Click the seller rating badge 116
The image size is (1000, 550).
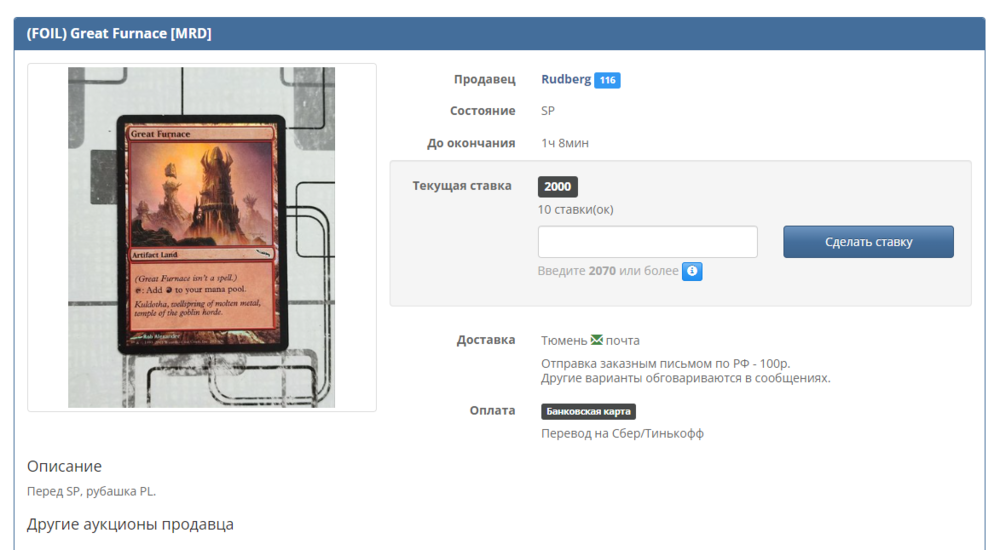607,80
